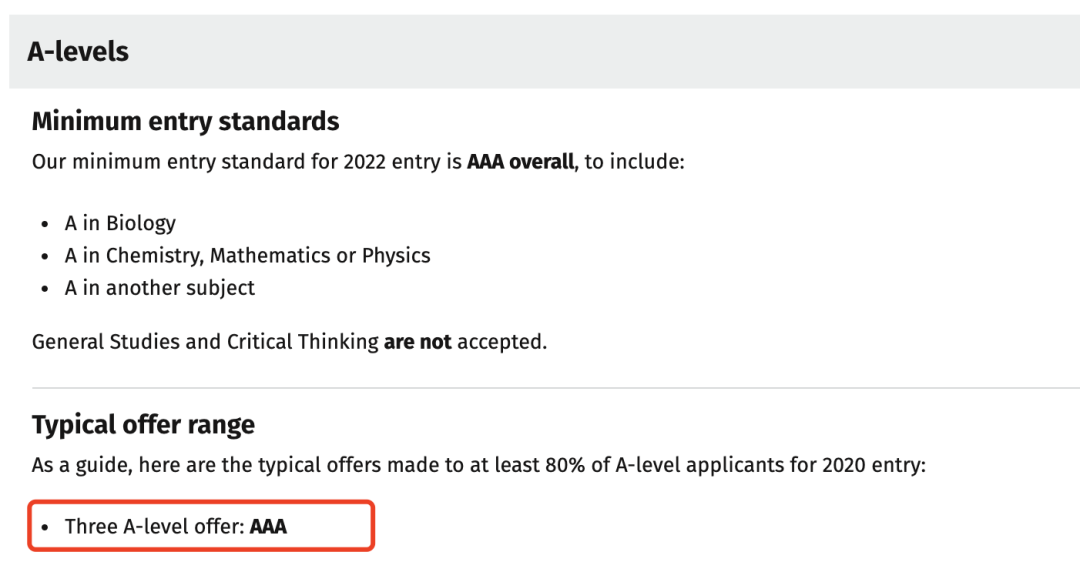The image size is (1080, 562).
Task: Click the another subject bullet marker
Action: 45,289
